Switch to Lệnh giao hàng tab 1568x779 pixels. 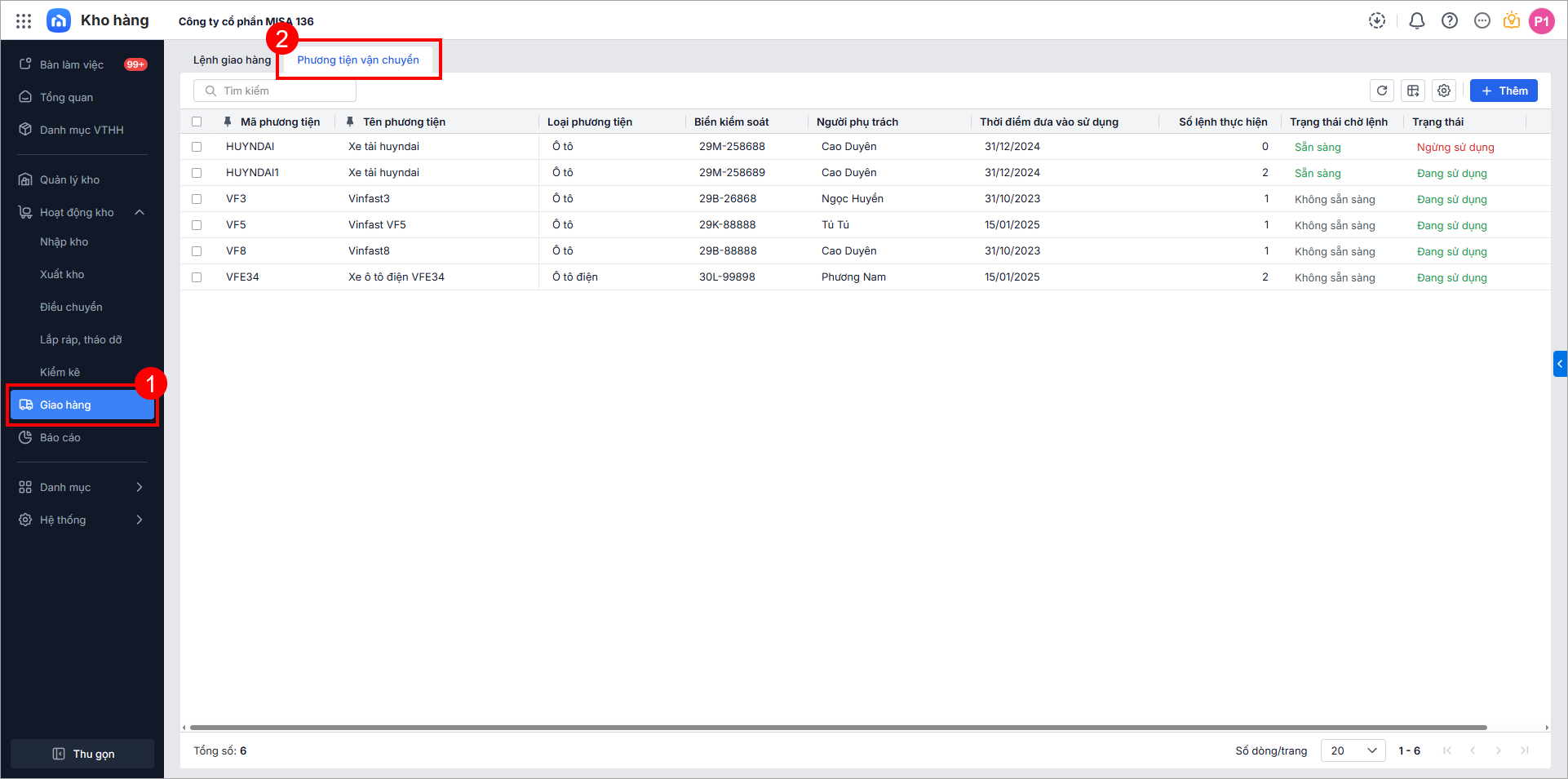232,60
